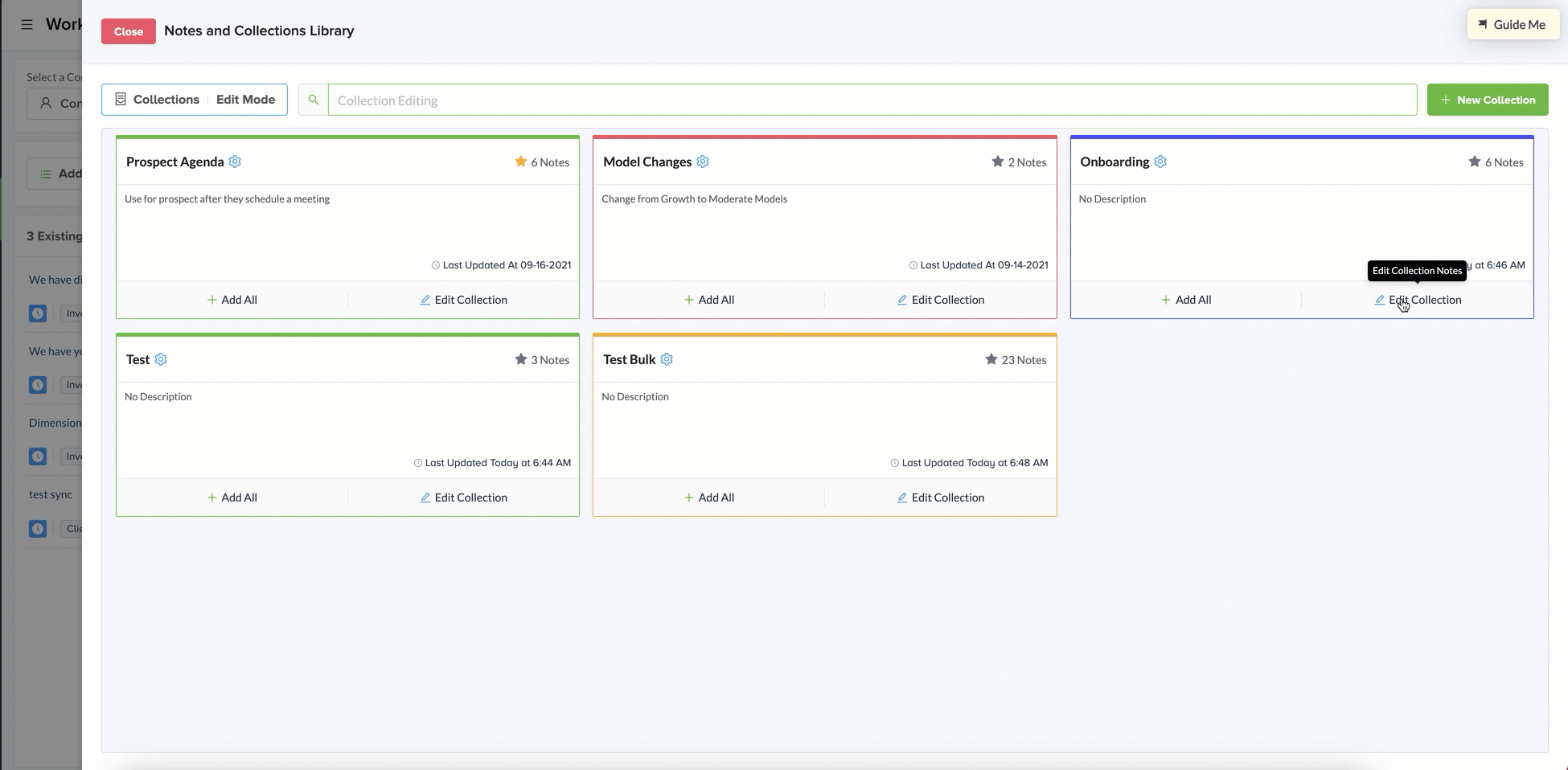The image size is (1568, 770).
Task: Open the hamburger menu in background window
Action: (27, 24)
